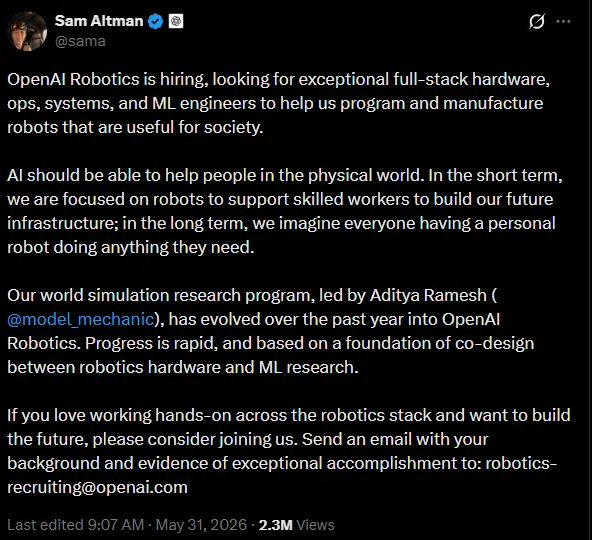Click the May 31, 2026 date

(201, 525)
